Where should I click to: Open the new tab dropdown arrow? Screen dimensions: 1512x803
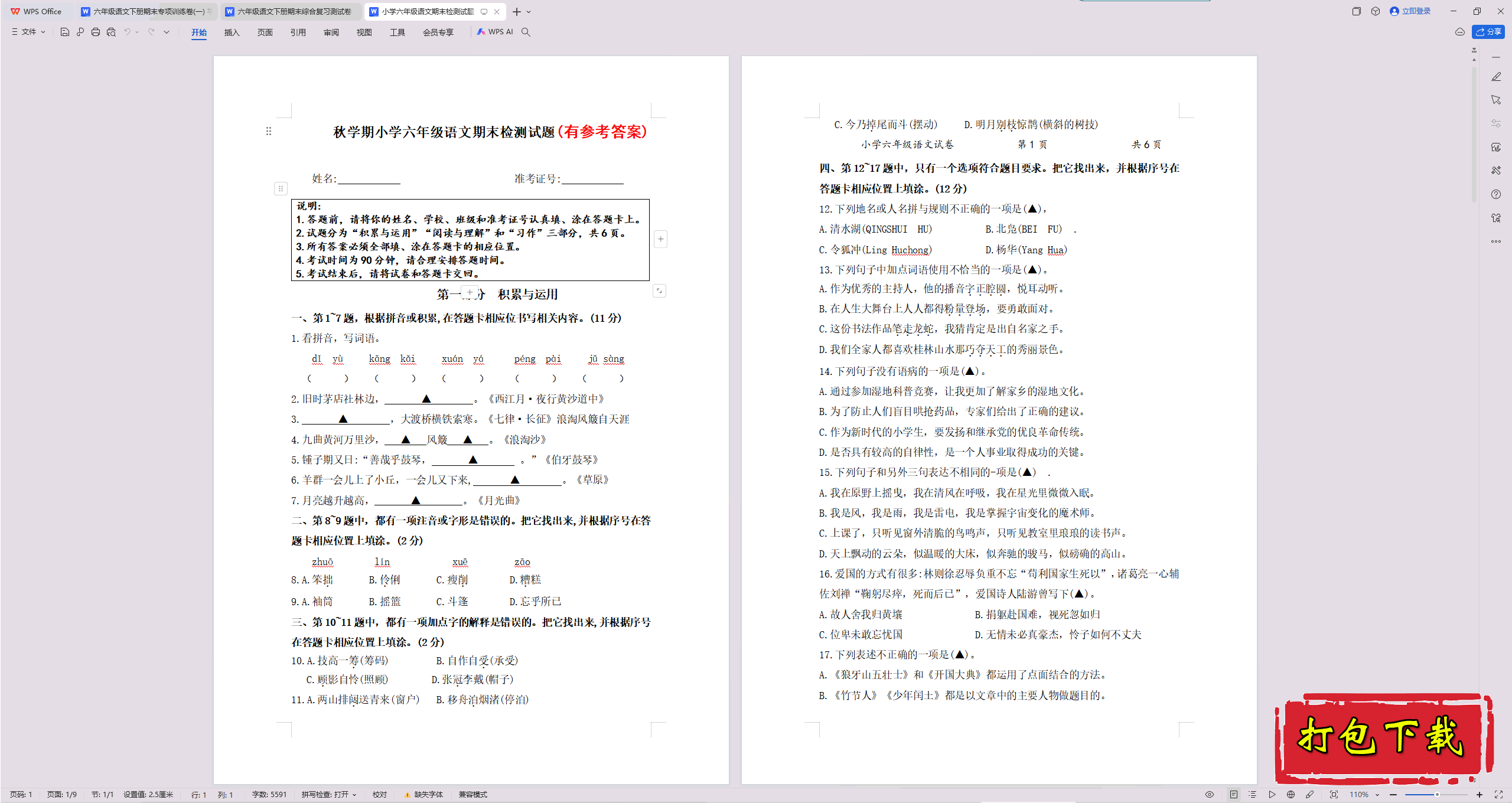point(529,11)
